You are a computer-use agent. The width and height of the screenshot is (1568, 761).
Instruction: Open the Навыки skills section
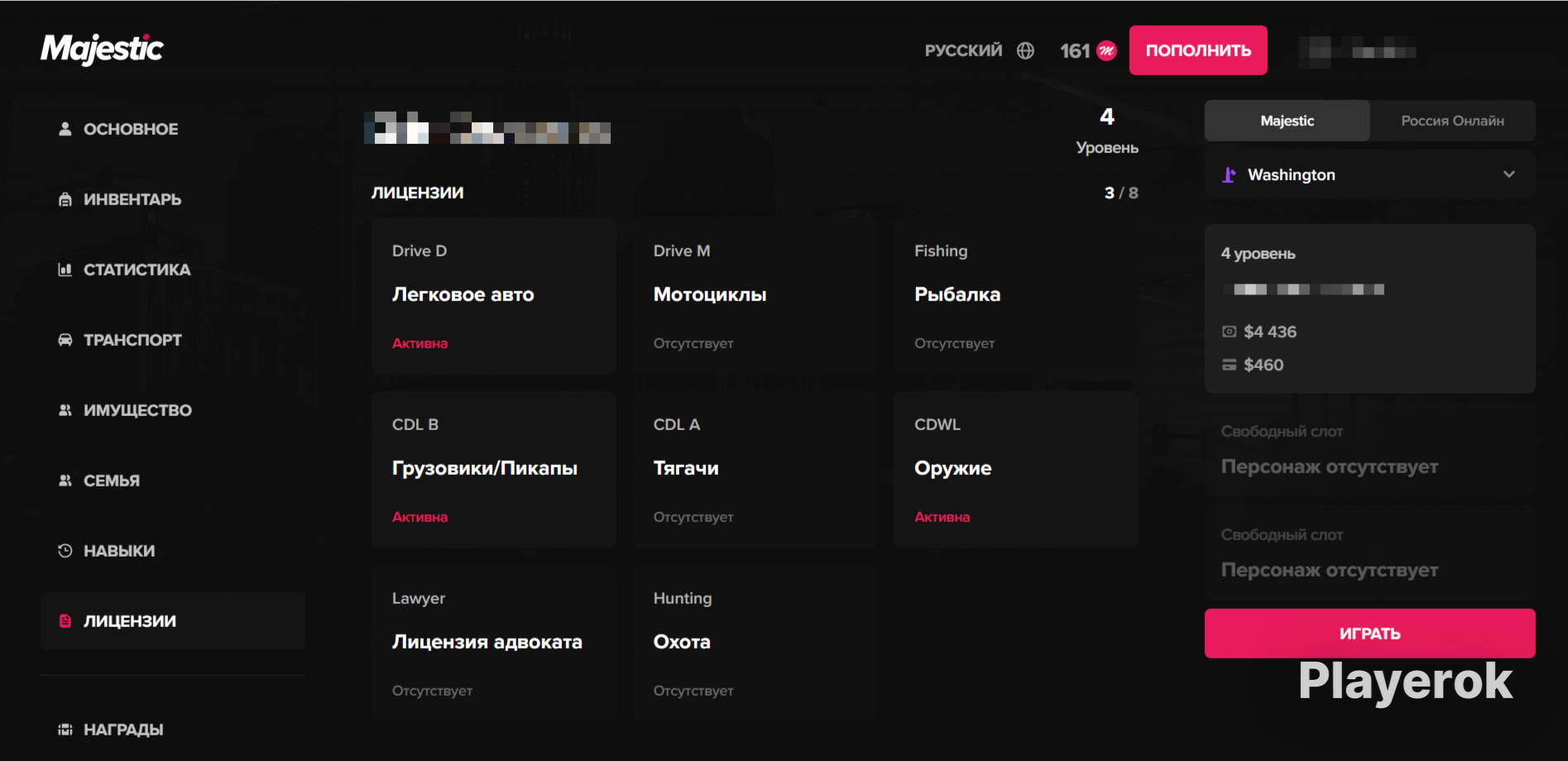[107, 551]
